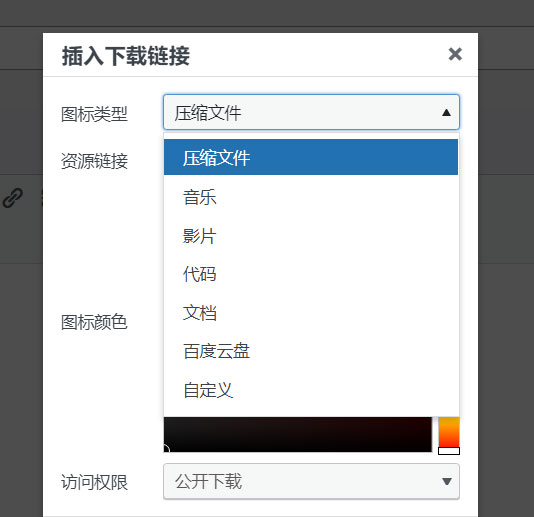Click the 图标颜色 field label
This screenshot has width=534, height=517.
[94, 322]
